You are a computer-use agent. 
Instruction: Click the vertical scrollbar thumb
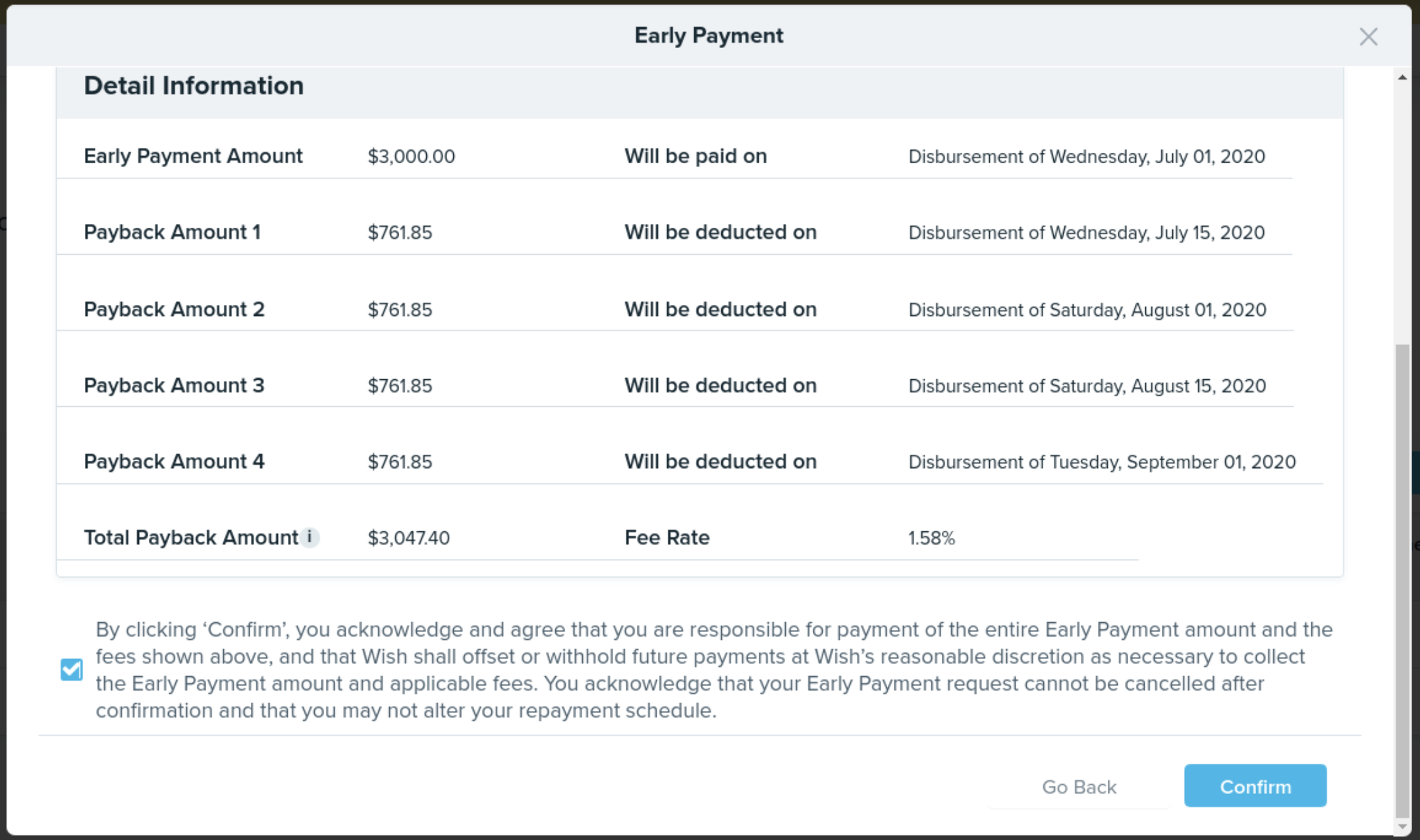point(1402,581)
